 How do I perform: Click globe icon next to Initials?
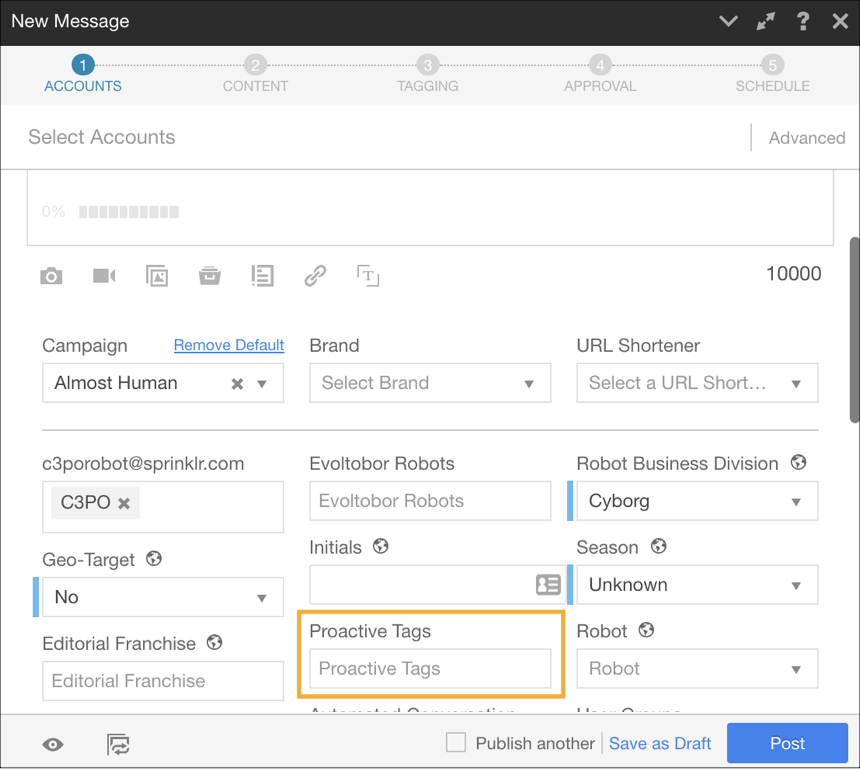pyautogui.click(x=381, y=546)
